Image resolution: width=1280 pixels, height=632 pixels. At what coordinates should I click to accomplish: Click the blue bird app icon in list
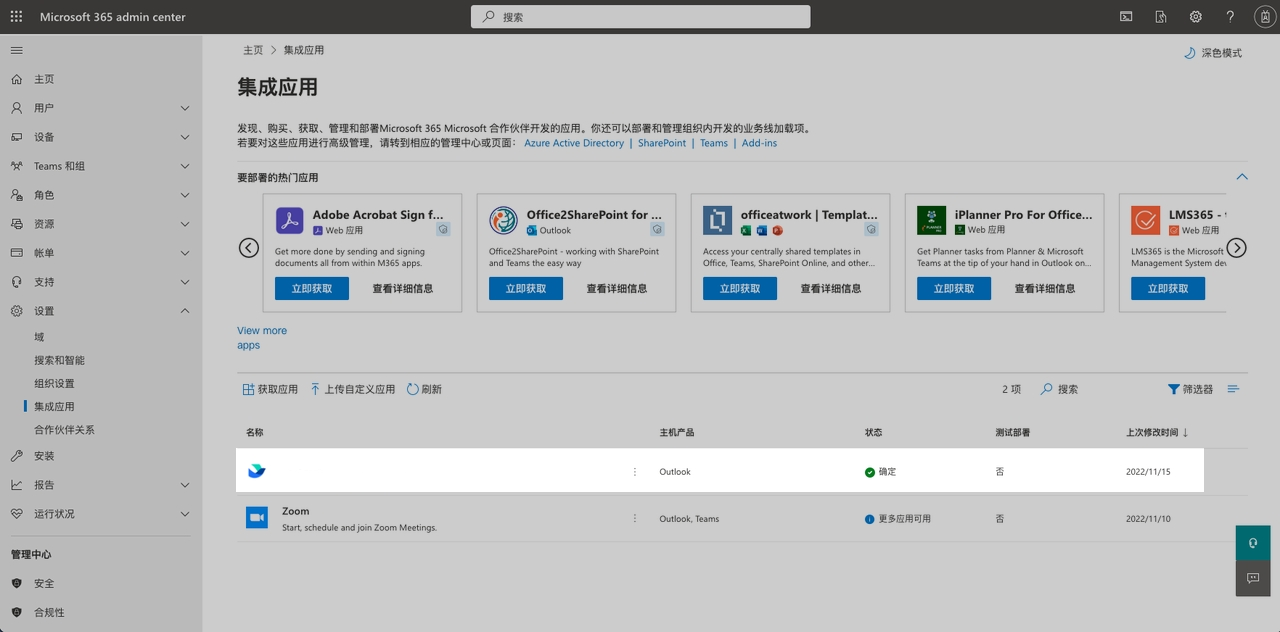point(257,471)
